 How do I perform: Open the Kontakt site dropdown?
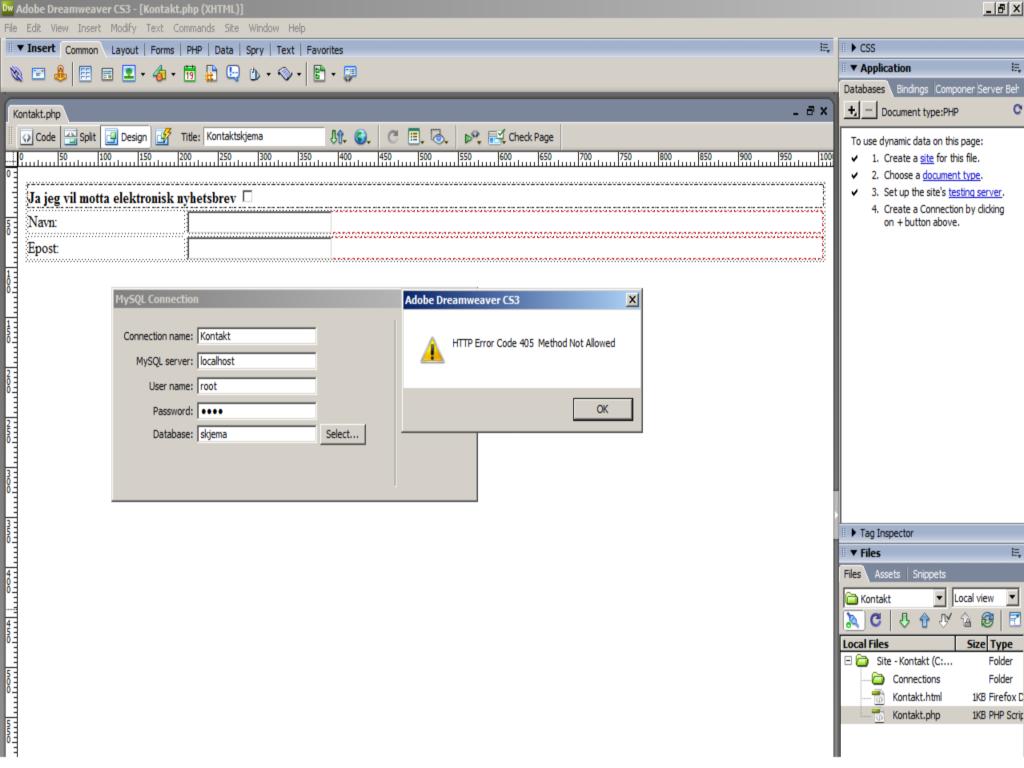point(939,598)
